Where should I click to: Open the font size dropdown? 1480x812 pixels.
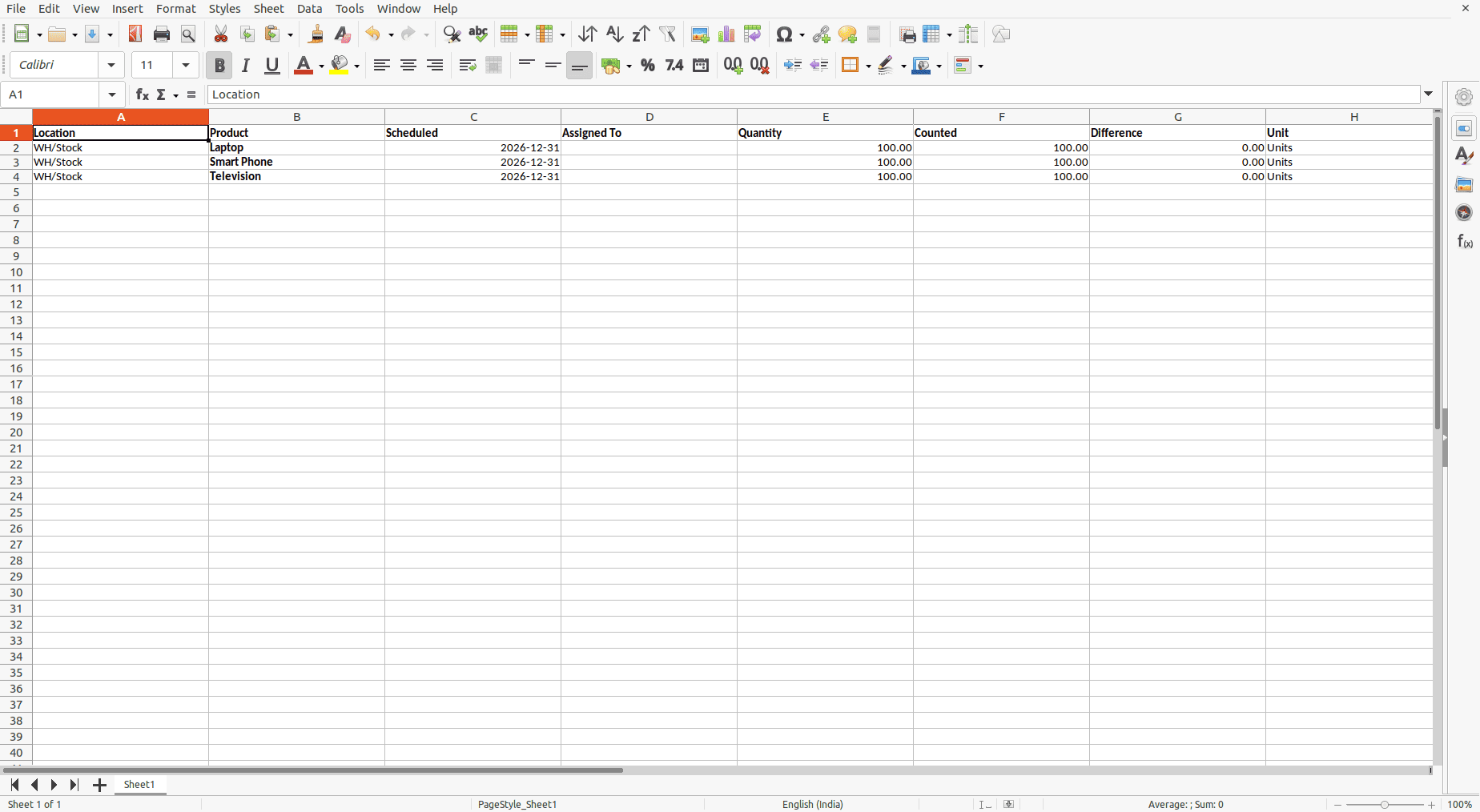pyautogui.click(x=185, y=65)
